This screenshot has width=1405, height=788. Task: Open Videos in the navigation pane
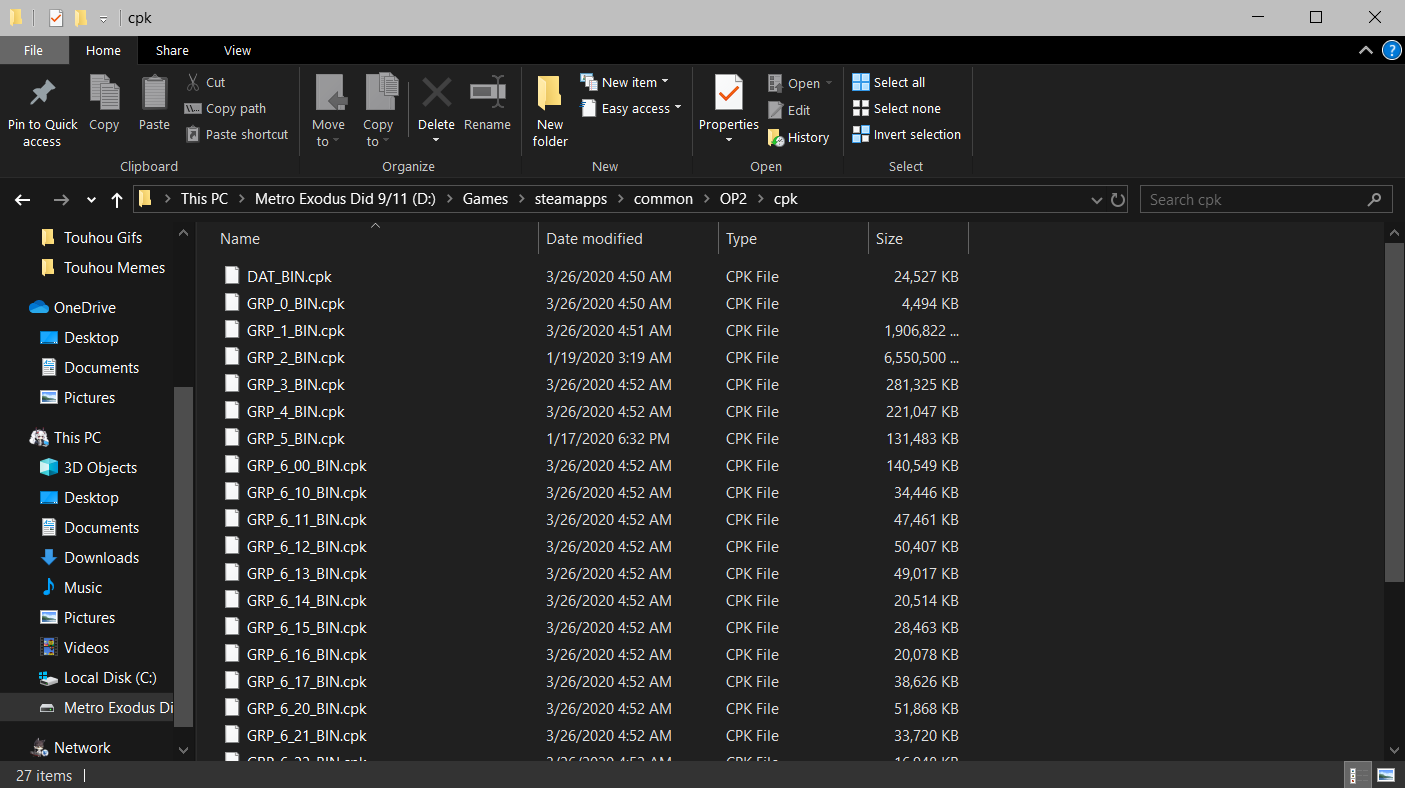pyautogui.click(x=86, y=647)
